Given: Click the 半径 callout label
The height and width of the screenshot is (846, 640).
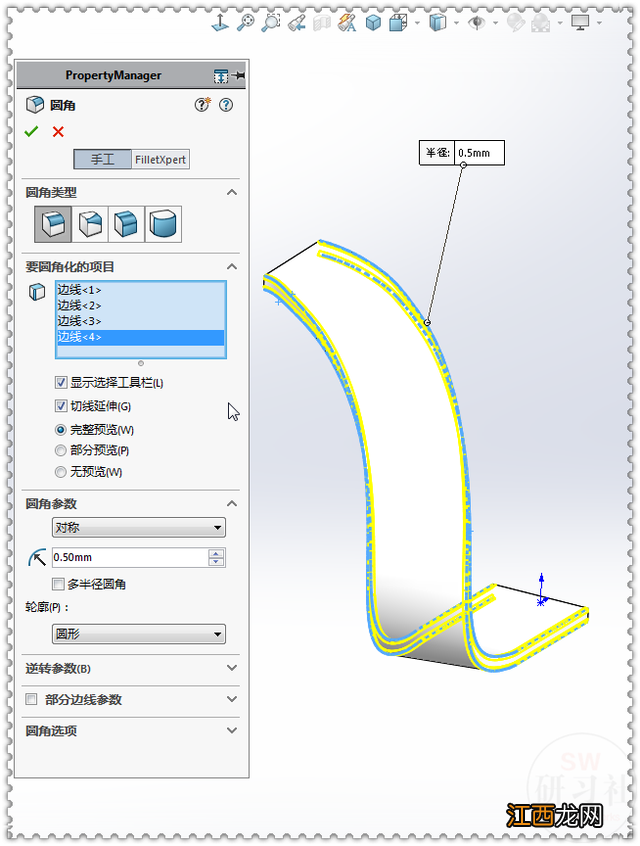Looking at the screenshot, I should coord(437,153).
